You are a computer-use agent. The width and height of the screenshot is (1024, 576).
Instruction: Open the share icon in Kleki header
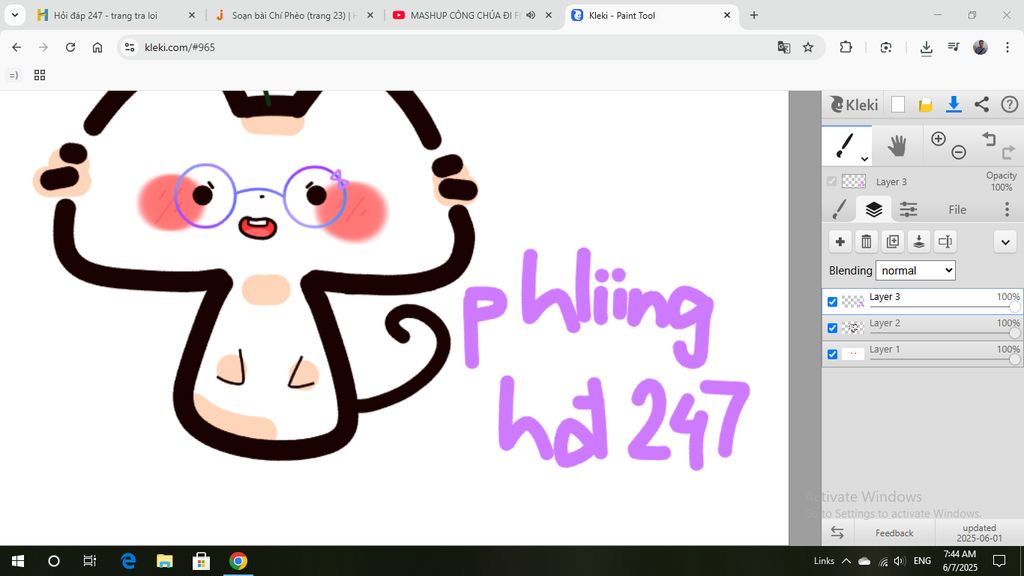[x=982, y=104]
